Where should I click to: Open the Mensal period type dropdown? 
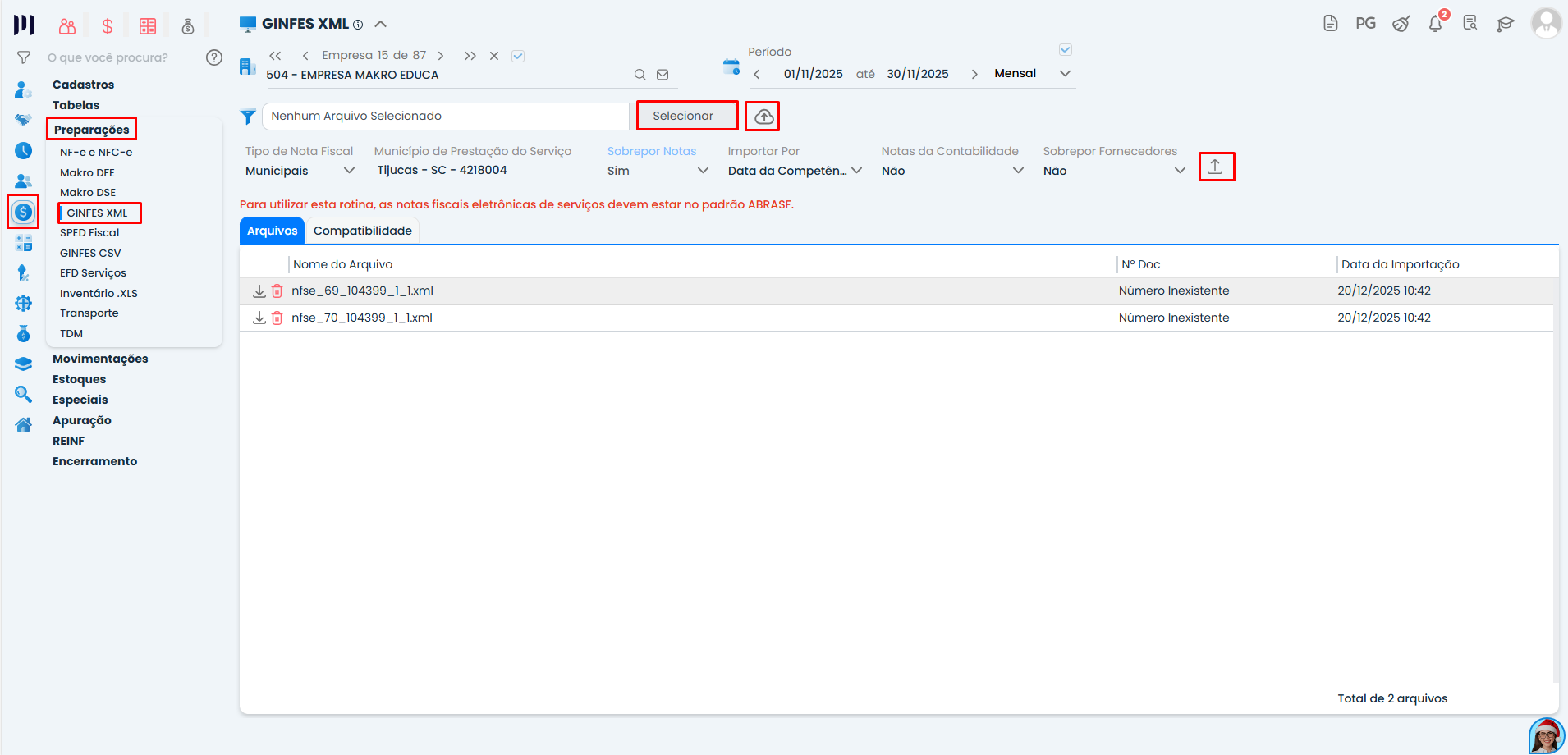pos(1033,73)
